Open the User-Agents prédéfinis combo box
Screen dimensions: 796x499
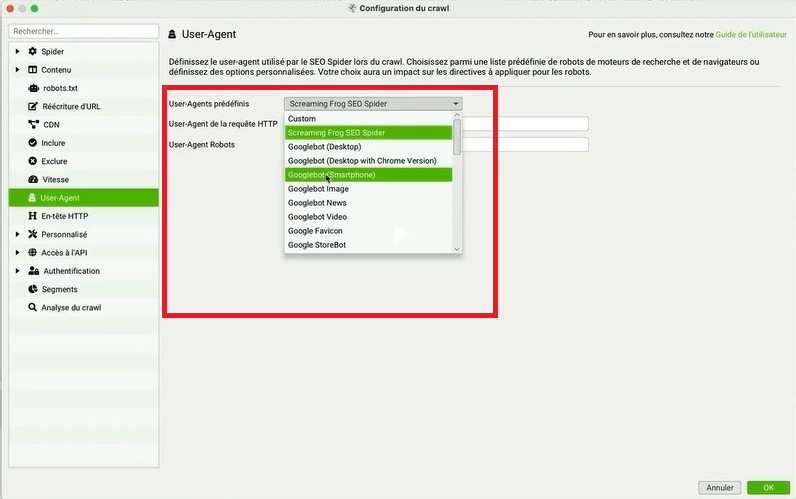[x=373, y=104]
